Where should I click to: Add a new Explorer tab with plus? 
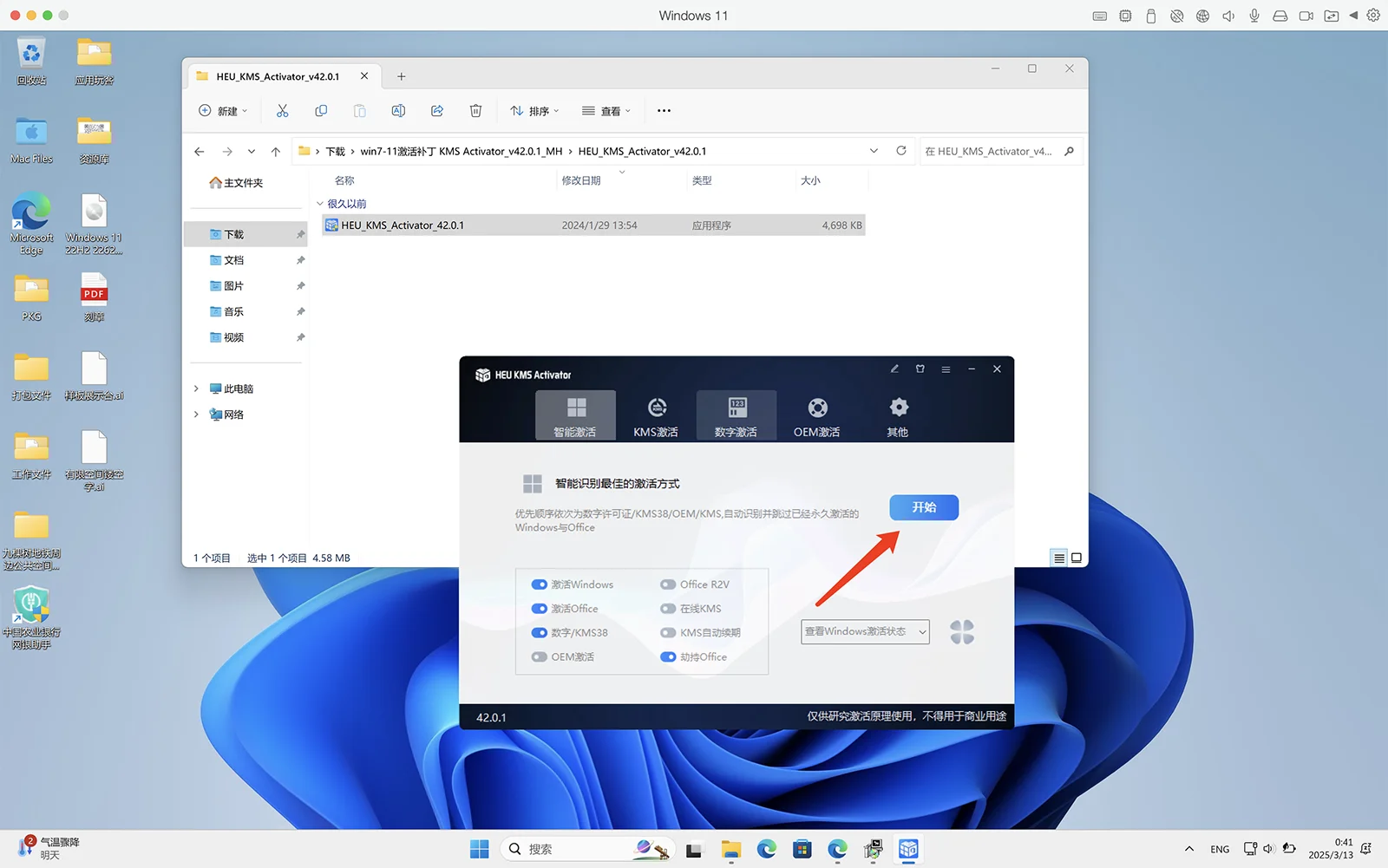click(402, 76)
